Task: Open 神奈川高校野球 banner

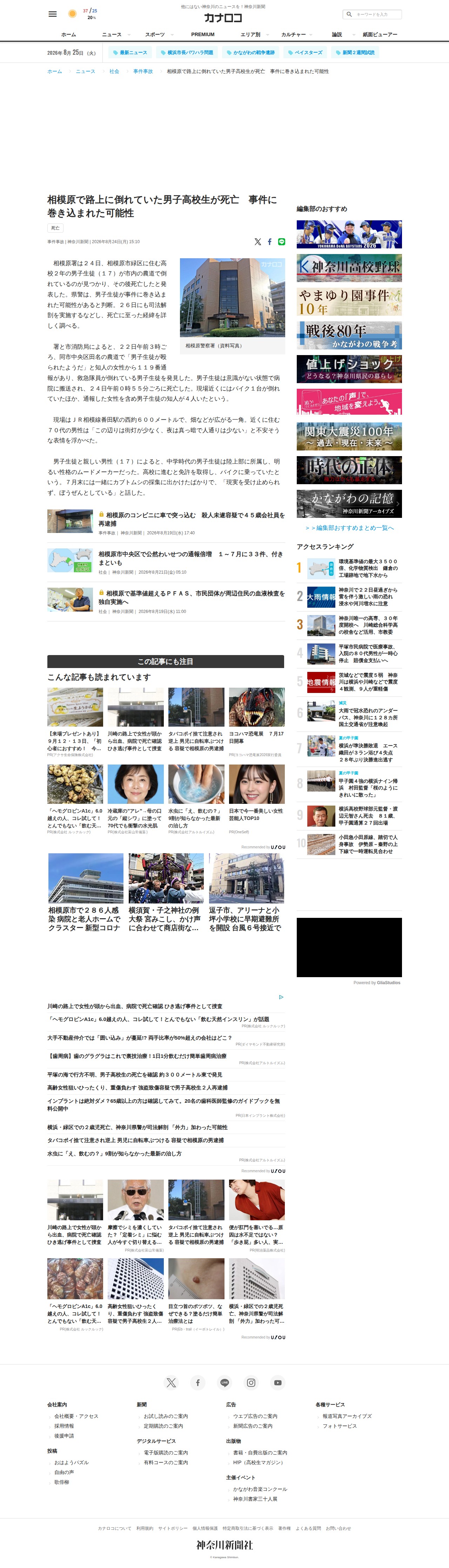Action: 349,268
